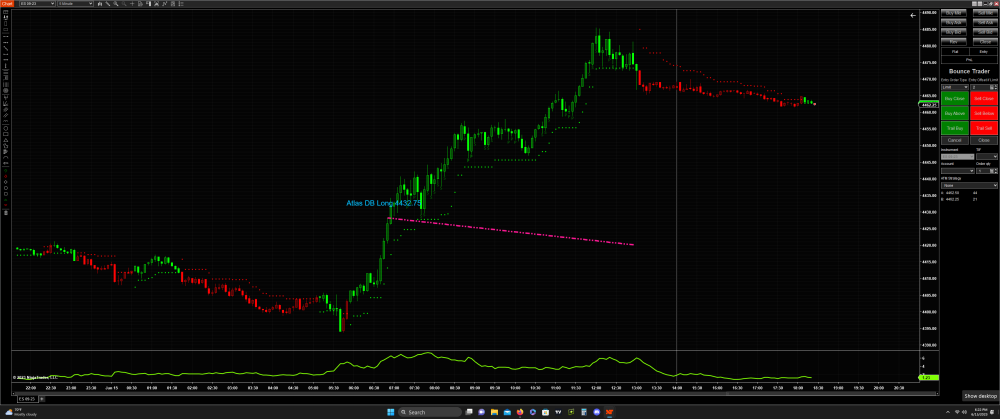Click the Chart tab label

click(6, 4)
